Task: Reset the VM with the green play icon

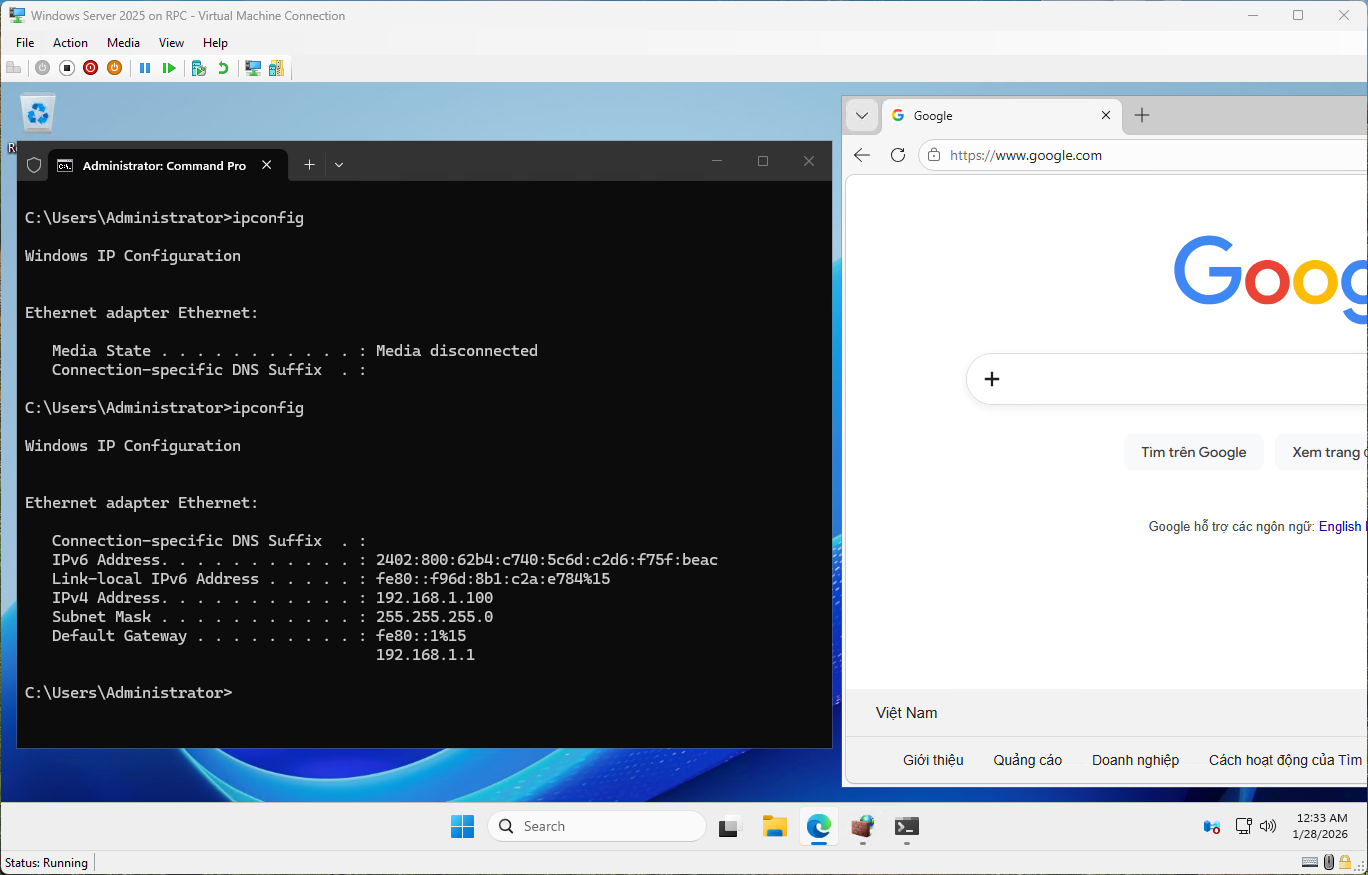Action: tap(169, 68)
